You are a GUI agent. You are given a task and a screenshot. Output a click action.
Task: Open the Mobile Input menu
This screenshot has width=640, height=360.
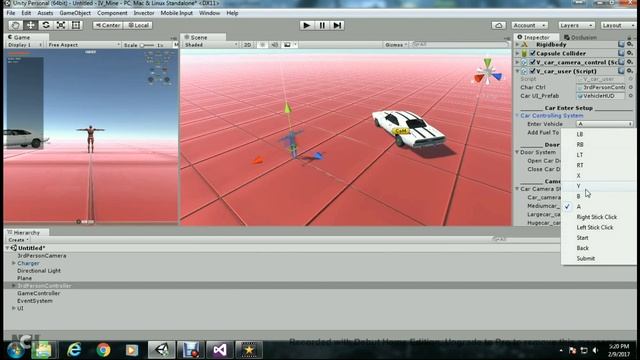pyautogui.click(x=176, y=13)
